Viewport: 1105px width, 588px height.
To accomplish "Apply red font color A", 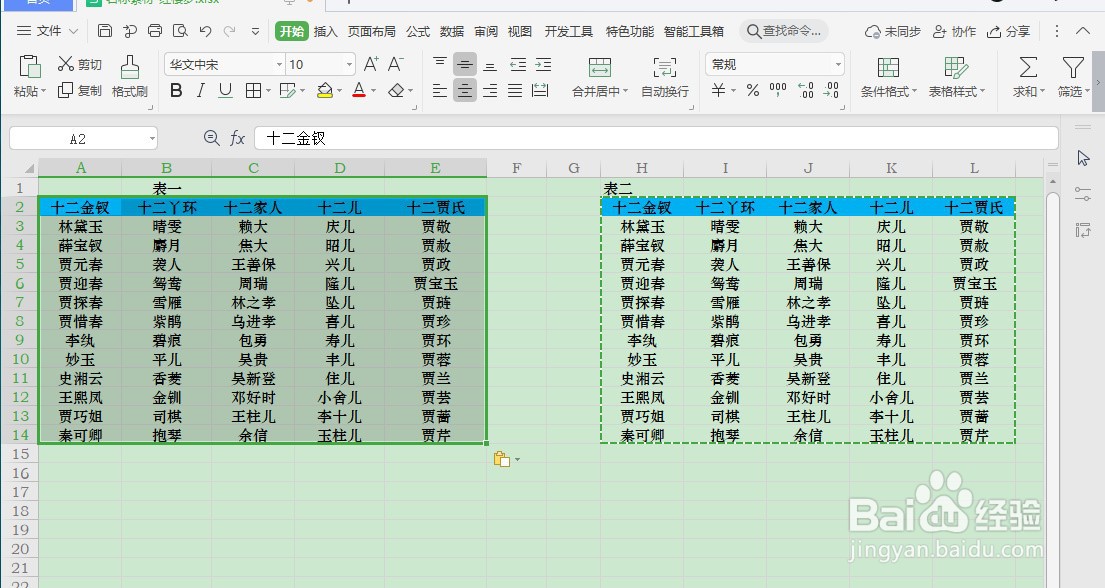I will click(359, 90).
